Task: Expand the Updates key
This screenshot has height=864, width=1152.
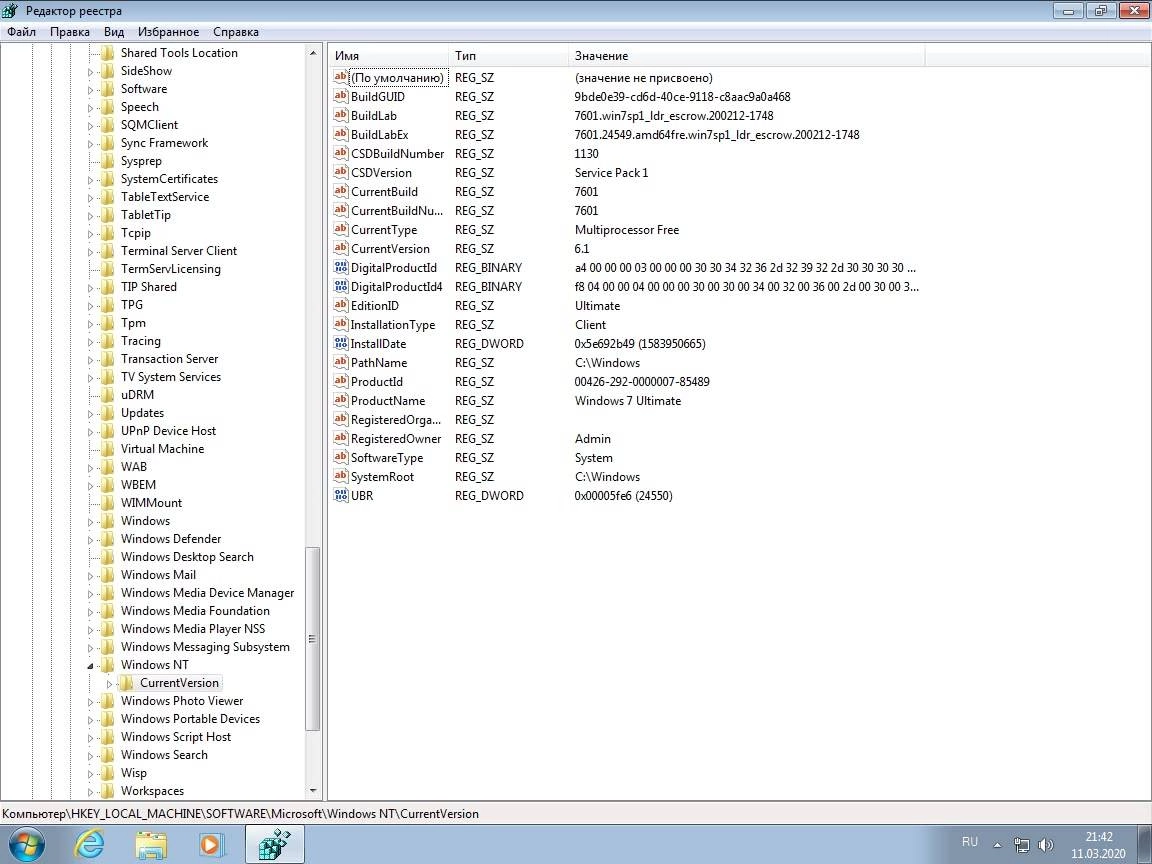Action: (x=90, y=414)
